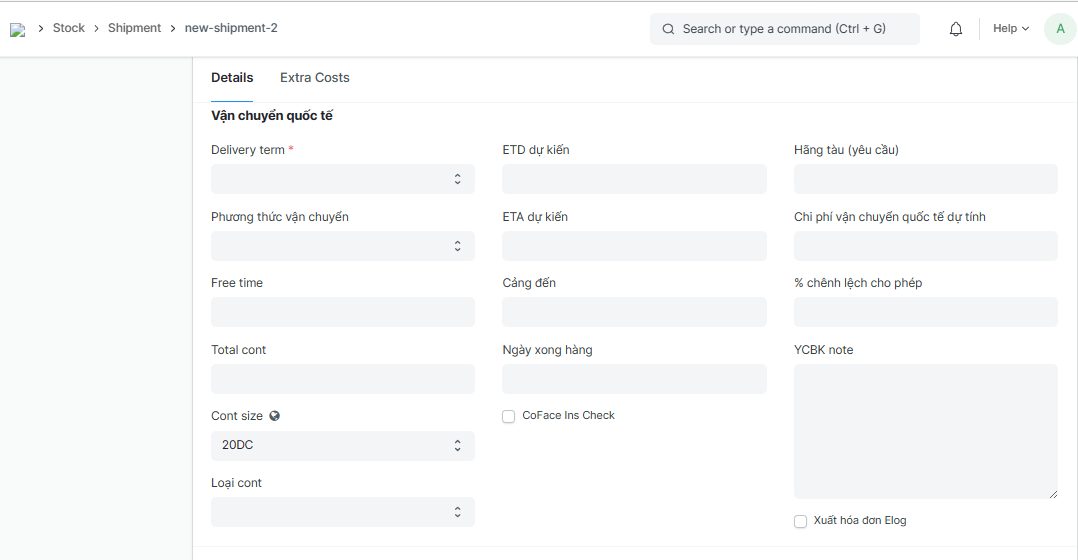Screen dimensions: 1078x560
Task: Click the globe icon beside Cont size
Action: tap(275, 416)
